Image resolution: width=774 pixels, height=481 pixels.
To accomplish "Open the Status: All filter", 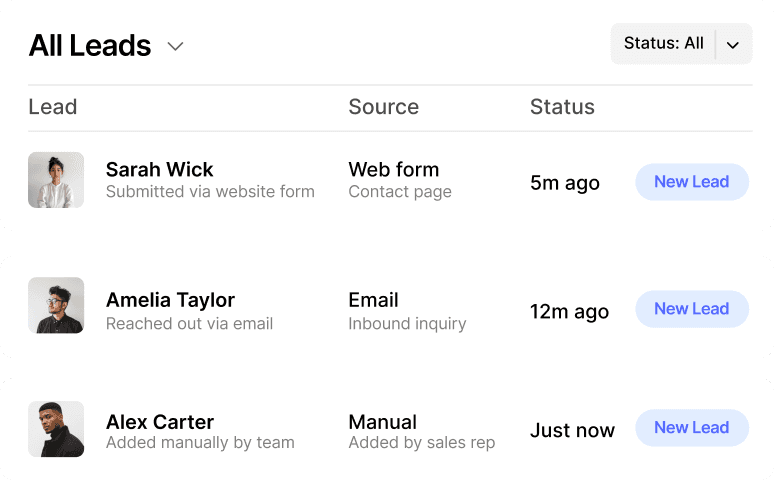I will pos(663,44).
